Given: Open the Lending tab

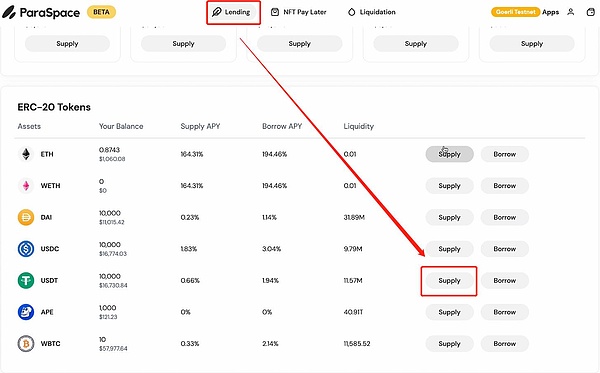Looking at the screenshot, I should [x=232, y=12].
